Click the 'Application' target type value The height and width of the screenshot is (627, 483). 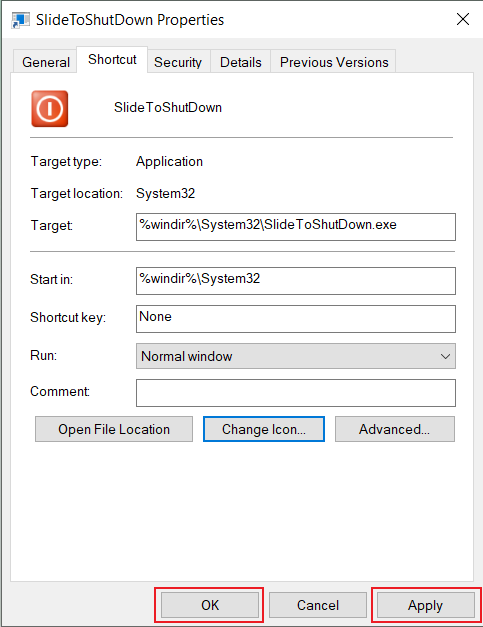tap(169, 162)
